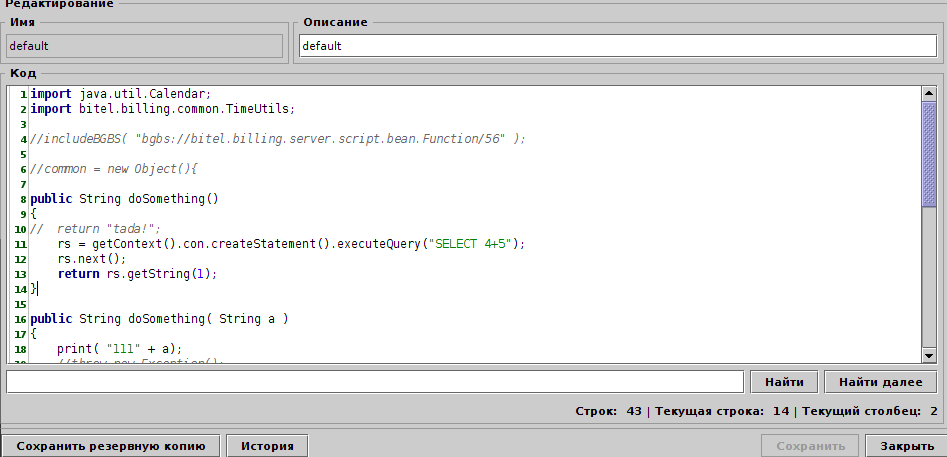Viewport: 947px width, 457px height.
Task: Click the scroll down arrow in code editor
Action: point(929,356)
